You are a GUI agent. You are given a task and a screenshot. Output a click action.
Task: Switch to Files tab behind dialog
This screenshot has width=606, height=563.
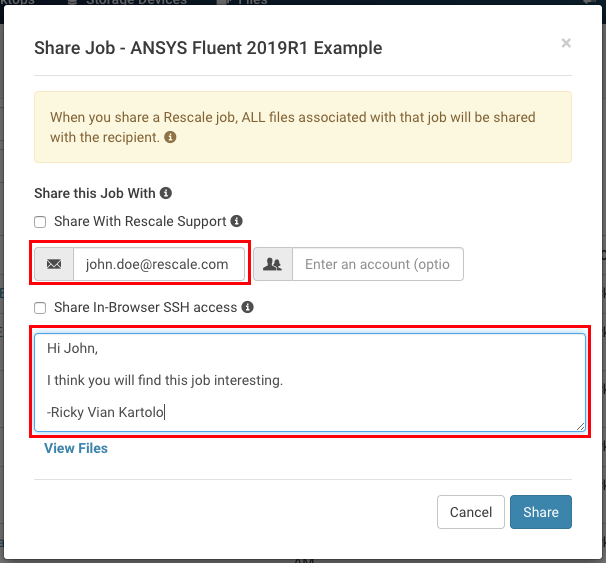(243, 2)
